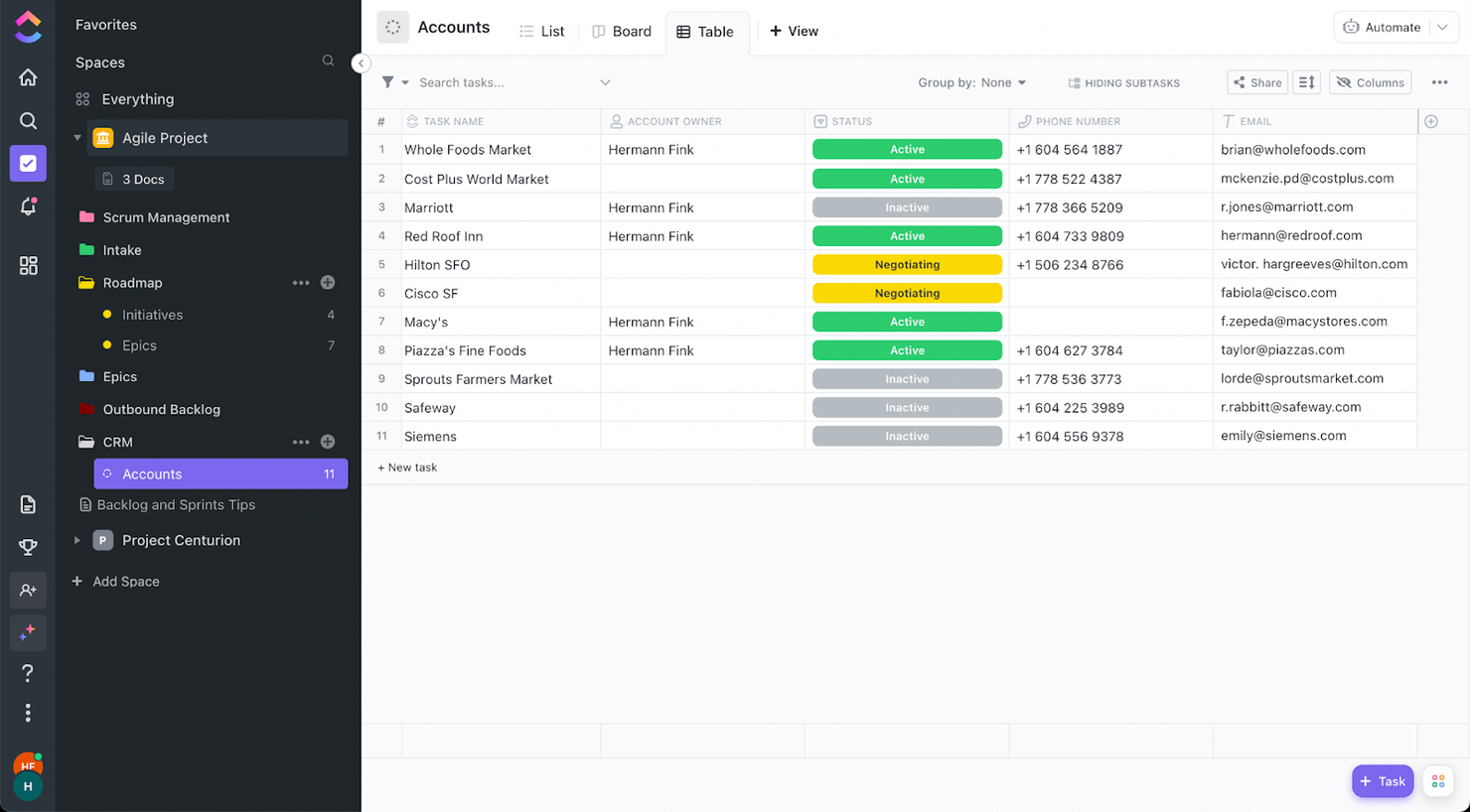This screenshot has height=812, width=1470.
Task: Create a new task with the Task button
Action: (1382, 781)
